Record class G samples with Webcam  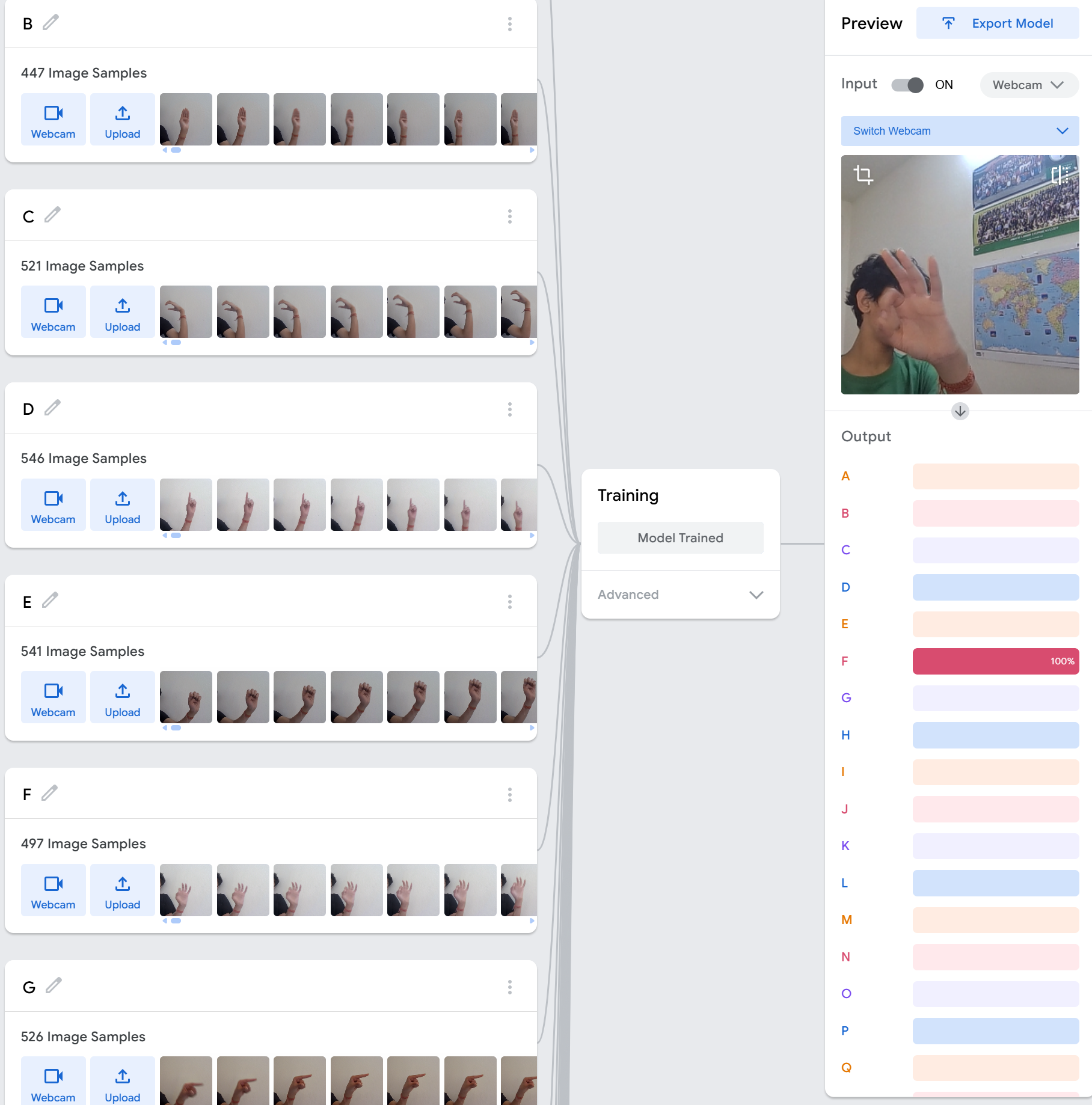(x=54, y=1081)
